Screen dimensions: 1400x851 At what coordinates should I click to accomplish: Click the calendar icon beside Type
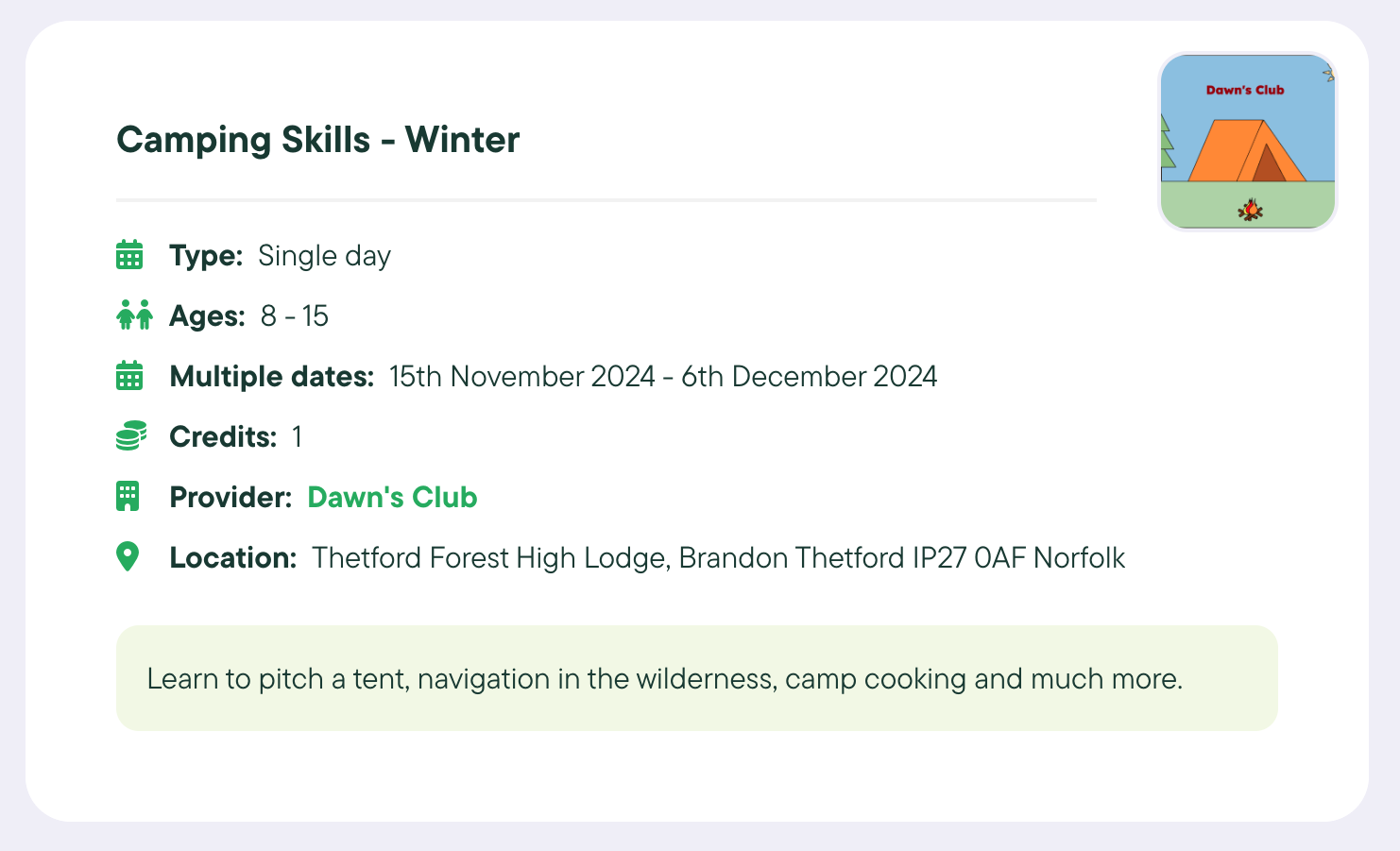click(129, 255)
